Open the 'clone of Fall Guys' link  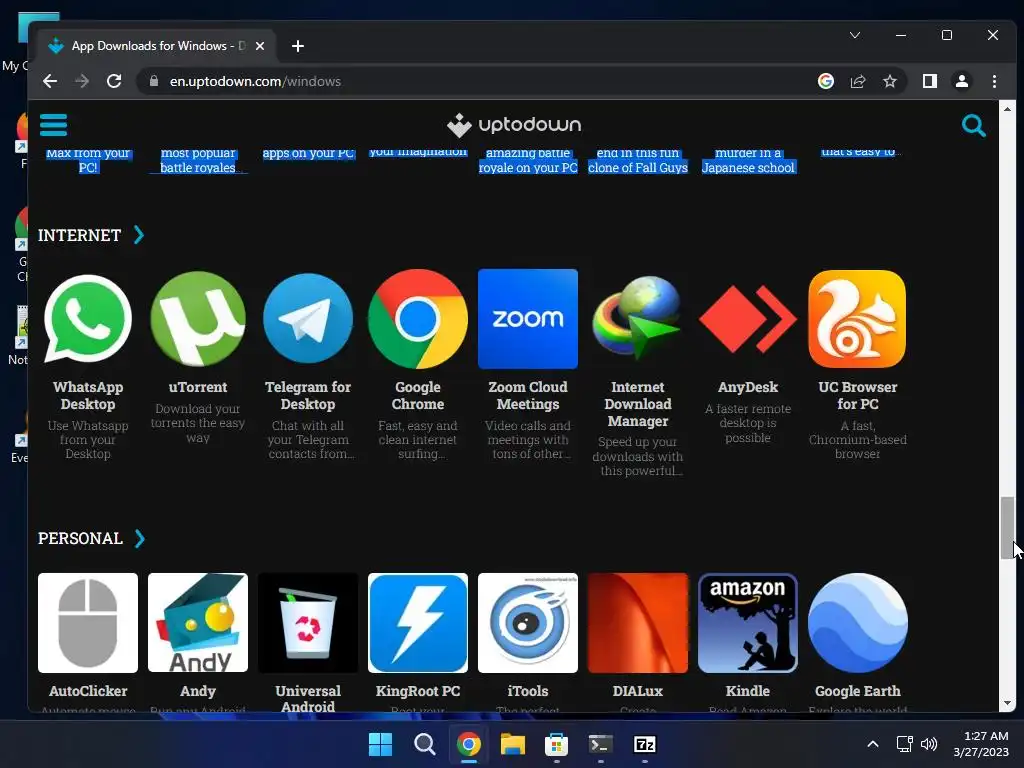tap(637, 168)
